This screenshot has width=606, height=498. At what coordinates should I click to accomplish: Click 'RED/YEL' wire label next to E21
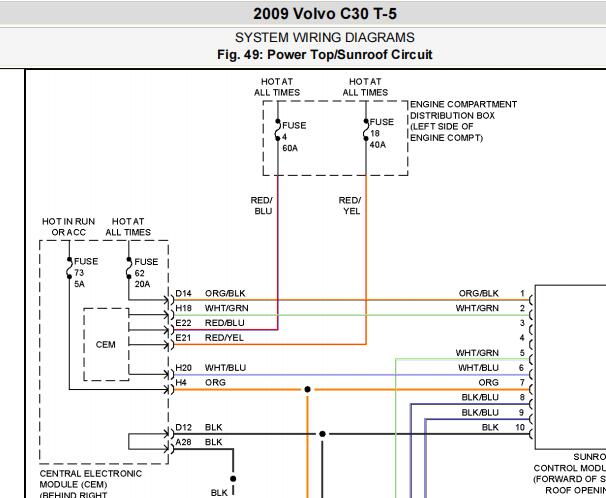coord(224,338)
